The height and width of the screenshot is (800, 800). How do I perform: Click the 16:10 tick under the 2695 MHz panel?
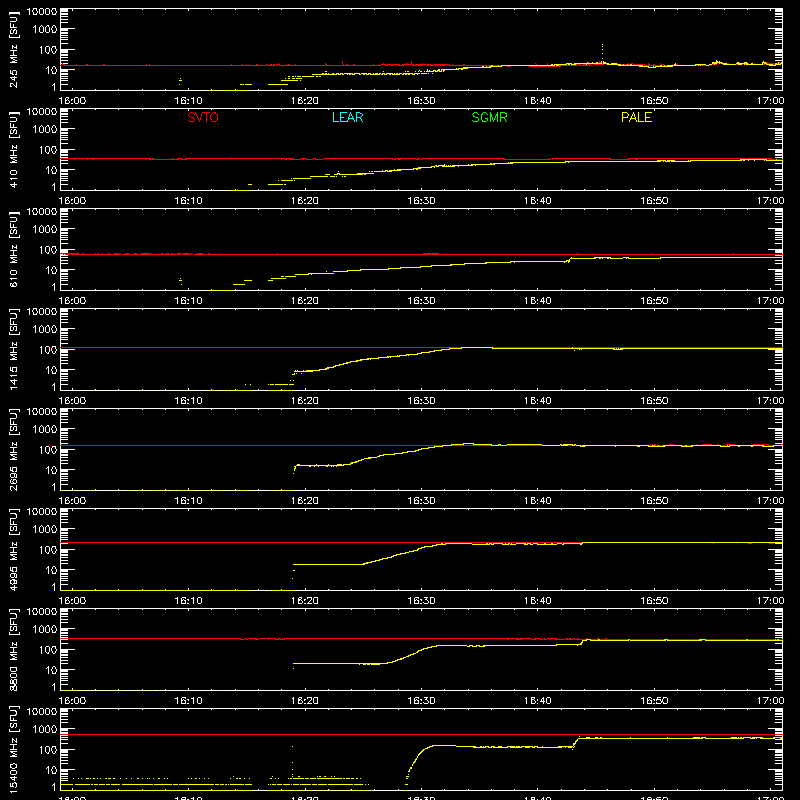tap(188, 501)
